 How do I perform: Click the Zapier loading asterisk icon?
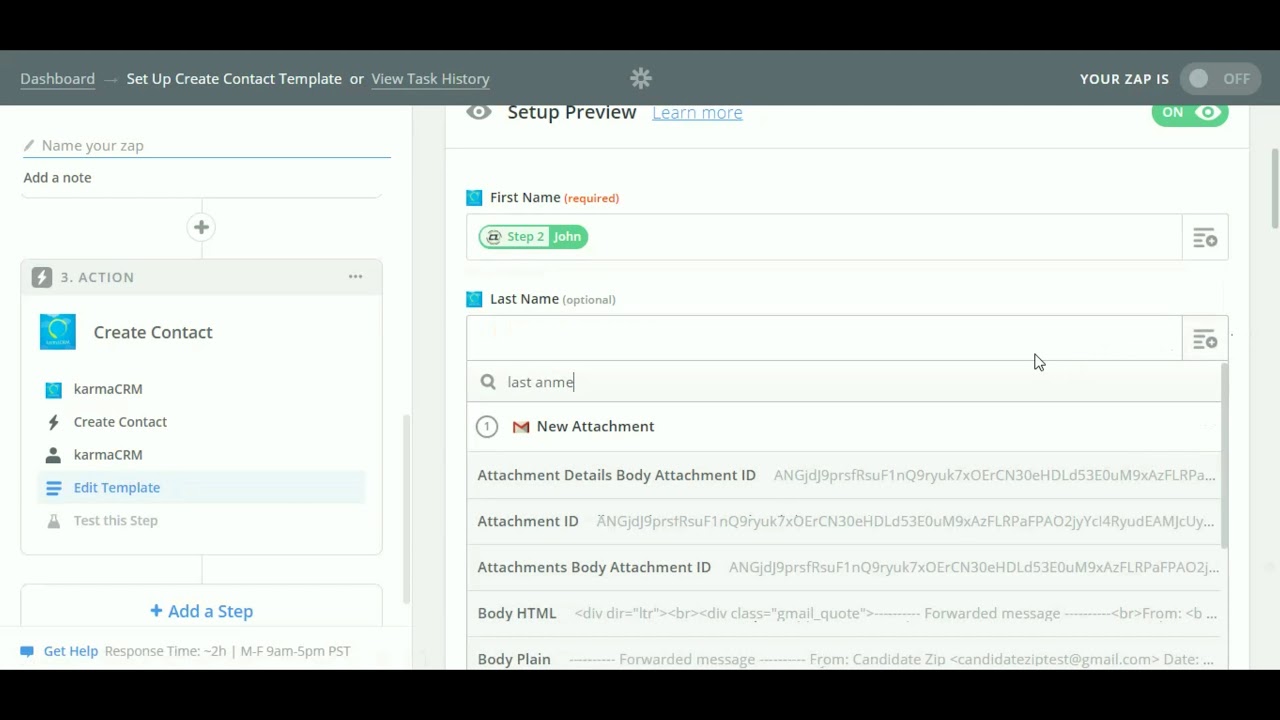641,78
